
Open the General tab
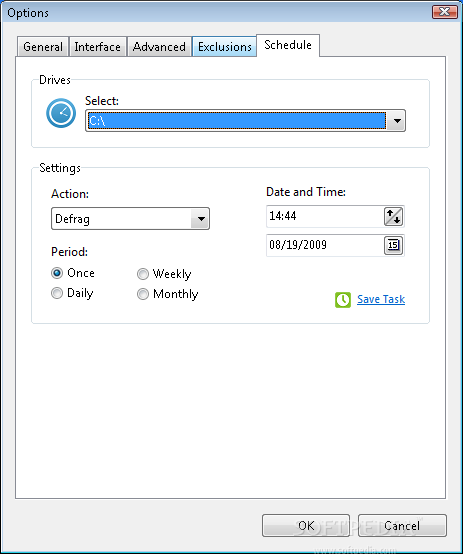coord(43,47)
